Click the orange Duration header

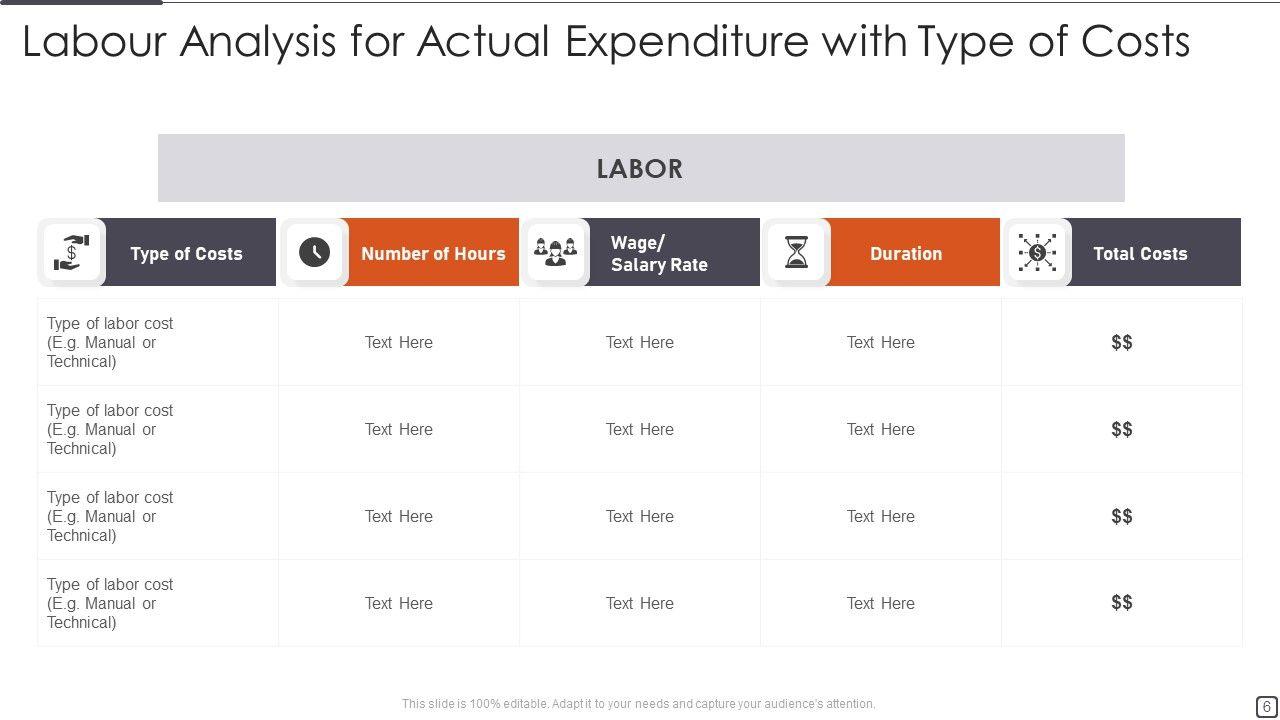click(906, 254)
